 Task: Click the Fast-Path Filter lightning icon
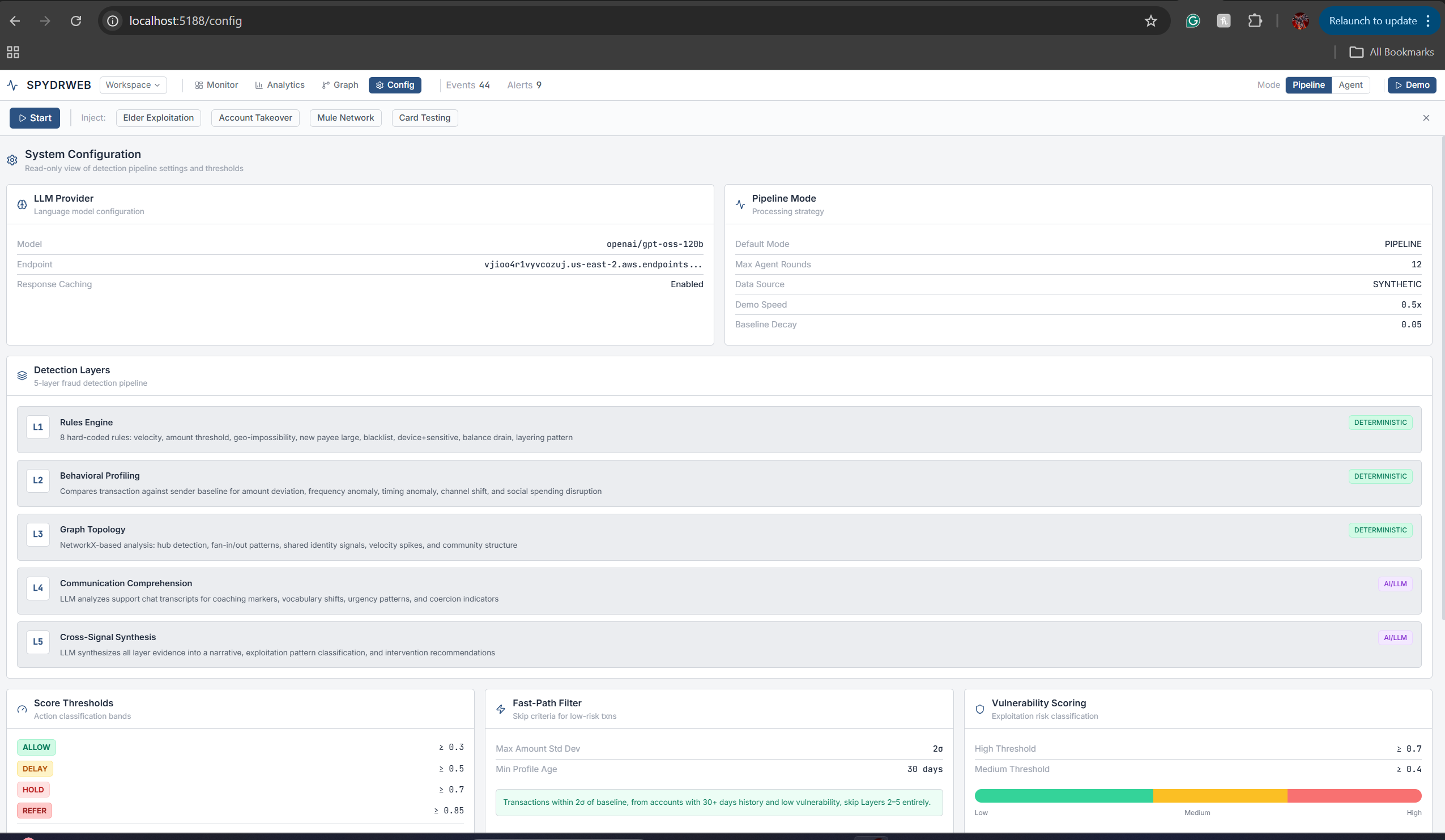tap(501, 709)
